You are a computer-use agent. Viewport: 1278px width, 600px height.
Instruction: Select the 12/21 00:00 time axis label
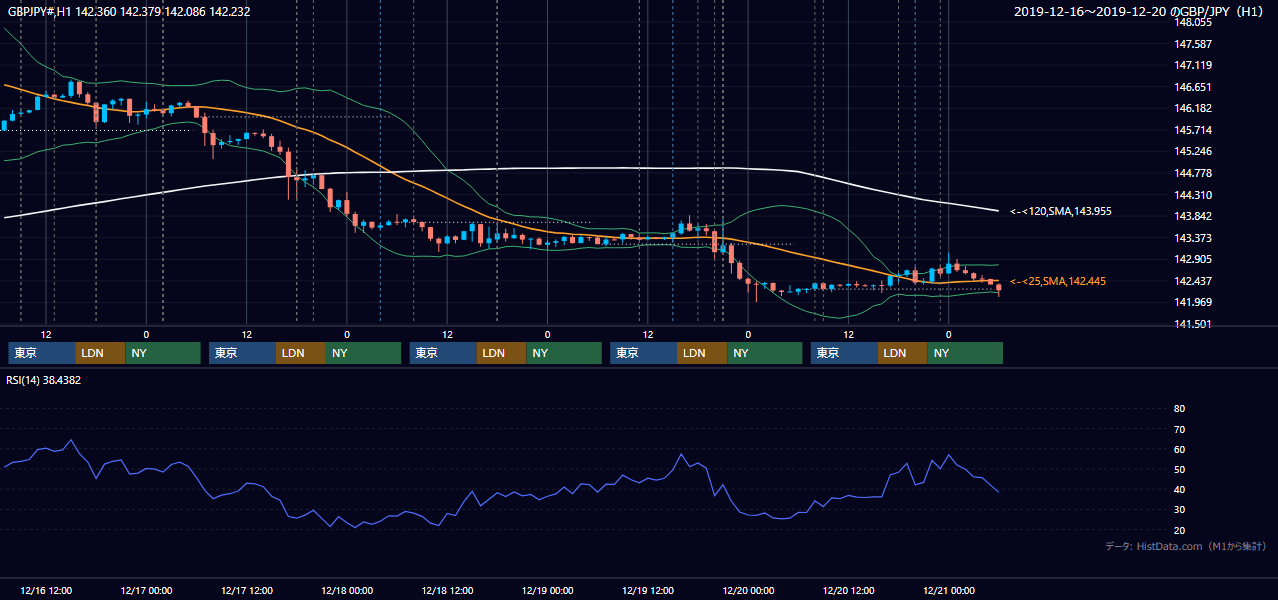(949, 590)
